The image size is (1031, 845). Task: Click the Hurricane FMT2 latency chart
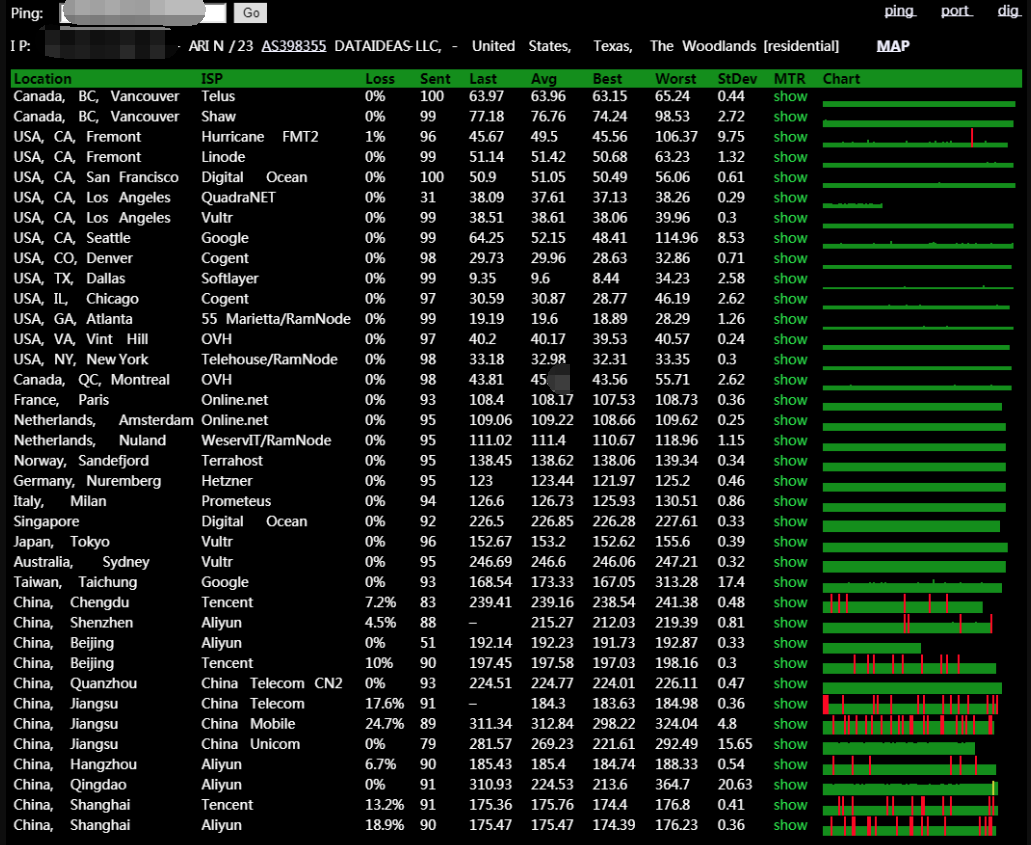coord(915,138)
